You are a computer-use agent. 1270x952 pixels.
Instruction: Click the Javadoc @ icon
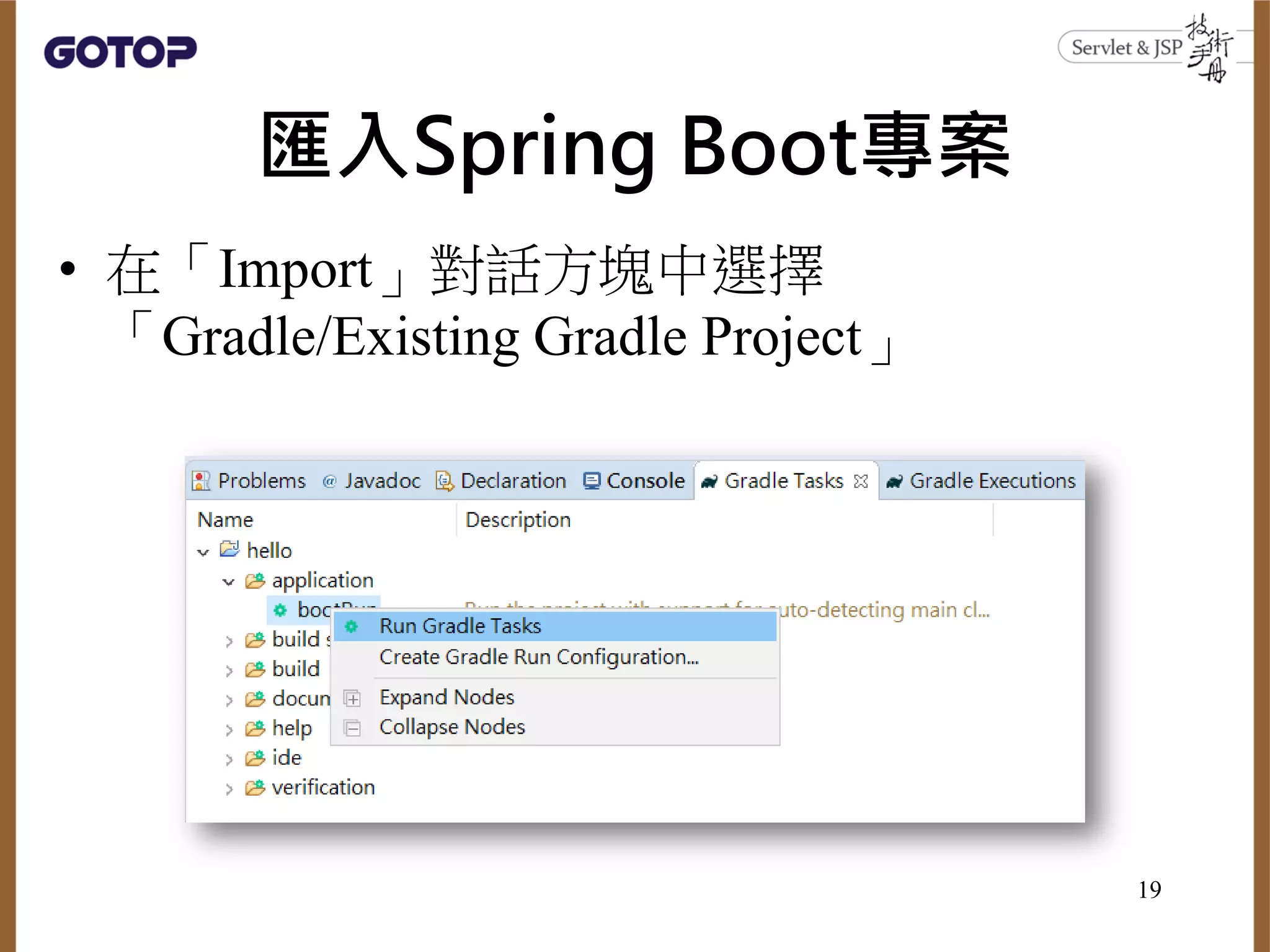[x=329, y=482]
